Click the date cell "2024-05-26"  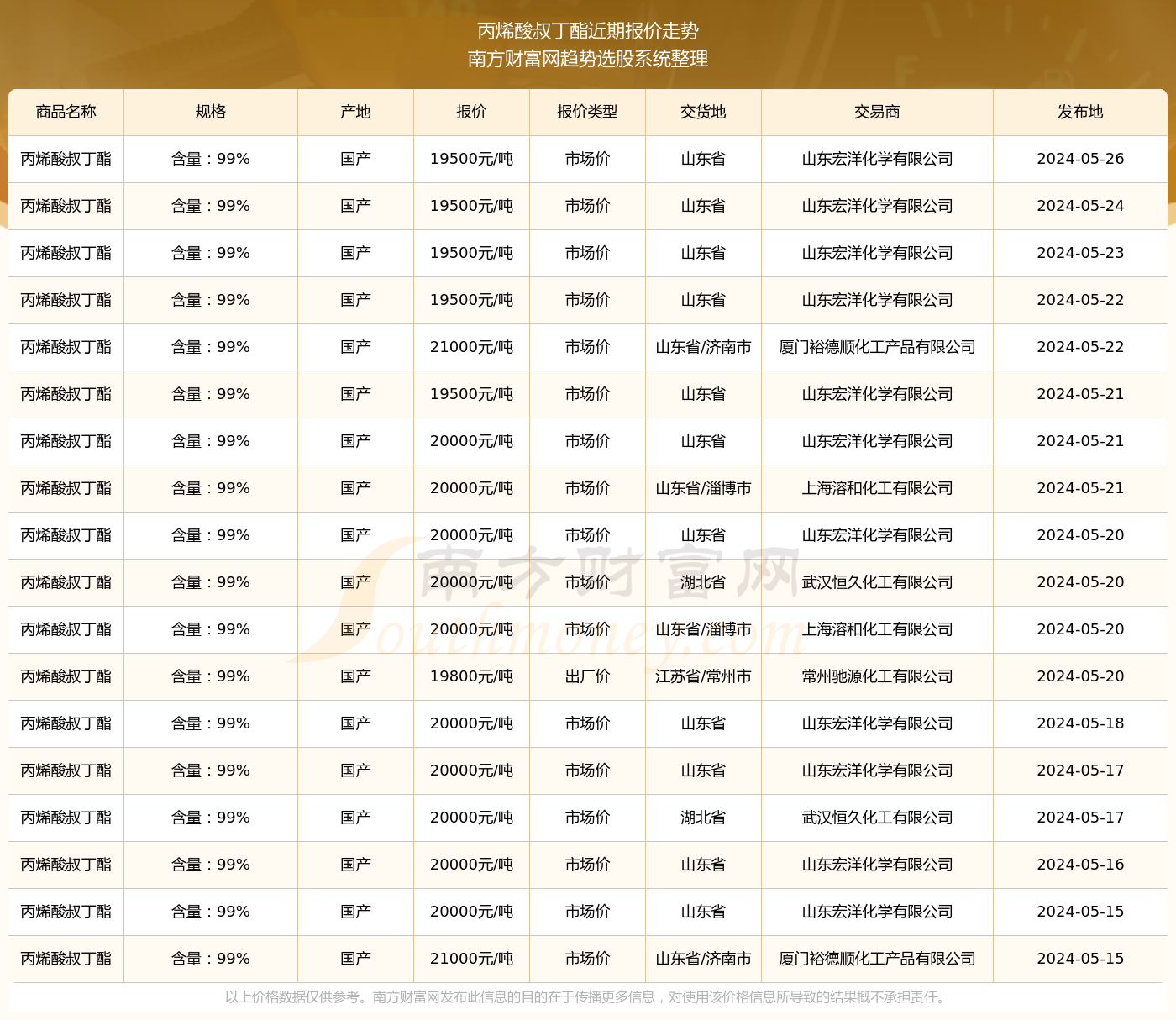coord(1080,159)
